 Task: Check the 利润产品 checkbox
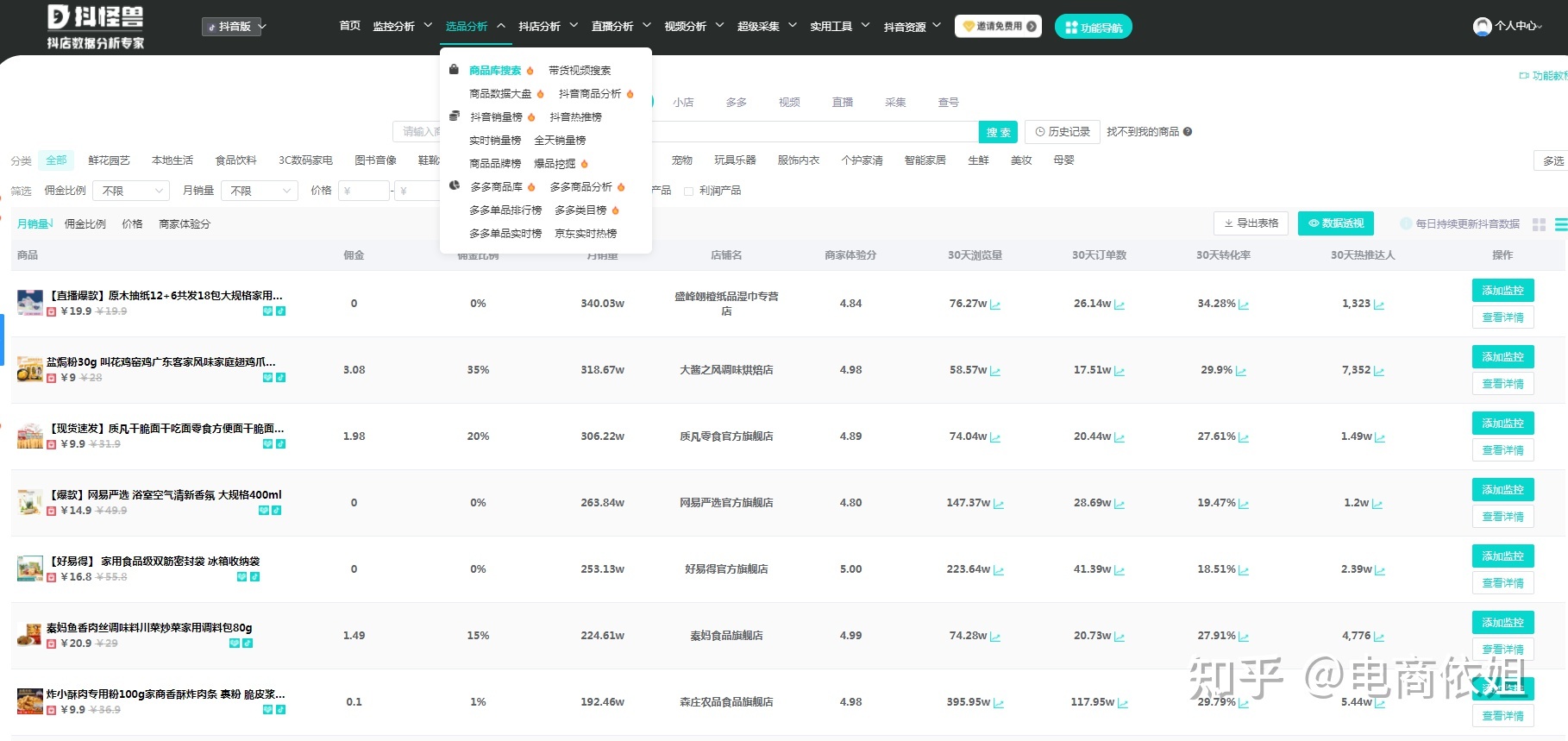(x=688, y=192)
